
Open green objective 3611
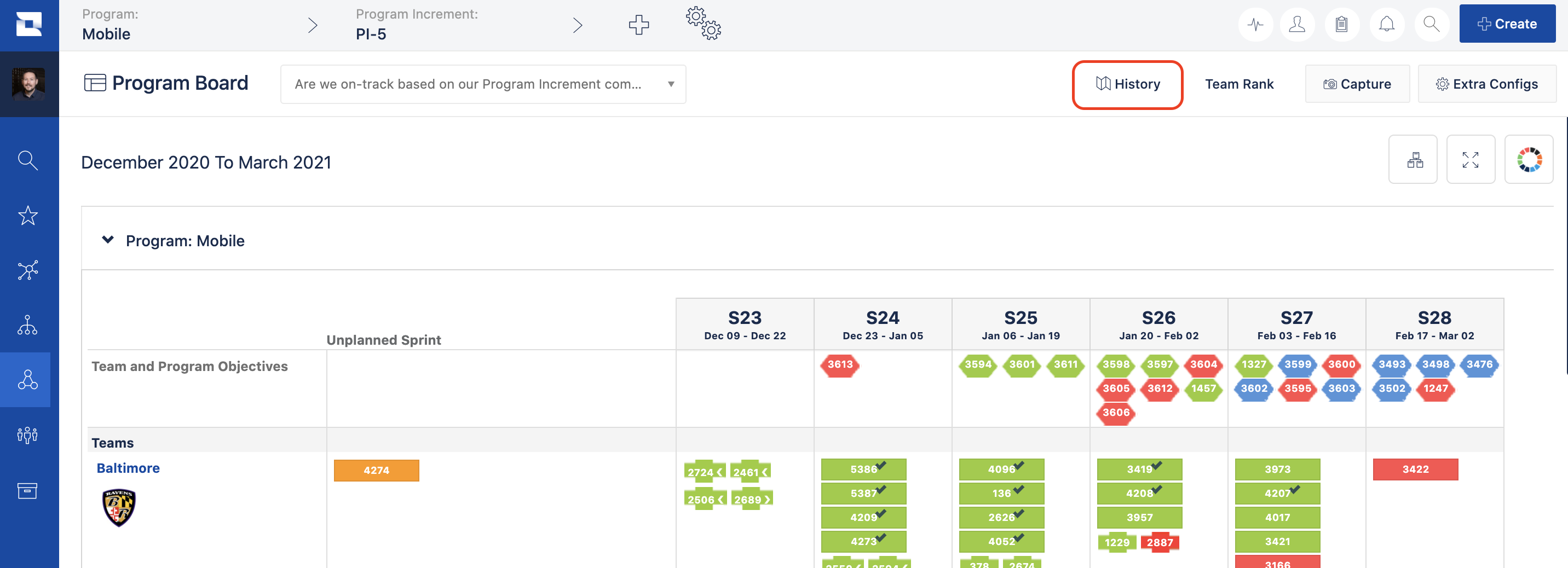pyautogui.click(x=1066, y=365)
